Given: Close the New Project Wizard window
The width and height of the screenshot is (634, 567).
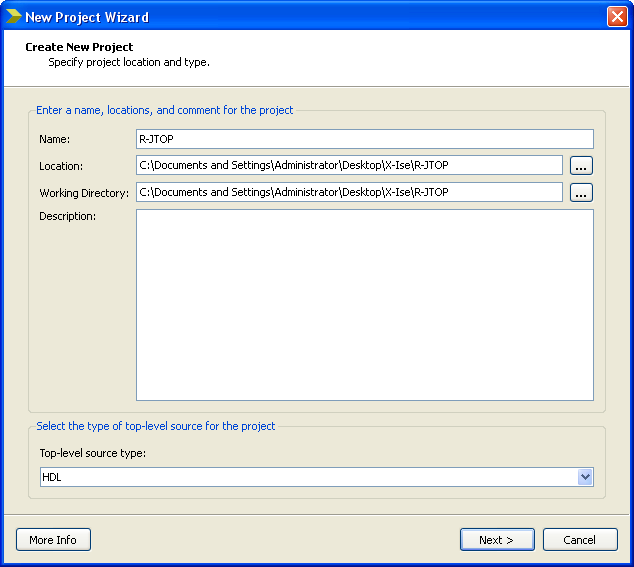Looking at the screenshot, I should (616, 16).
